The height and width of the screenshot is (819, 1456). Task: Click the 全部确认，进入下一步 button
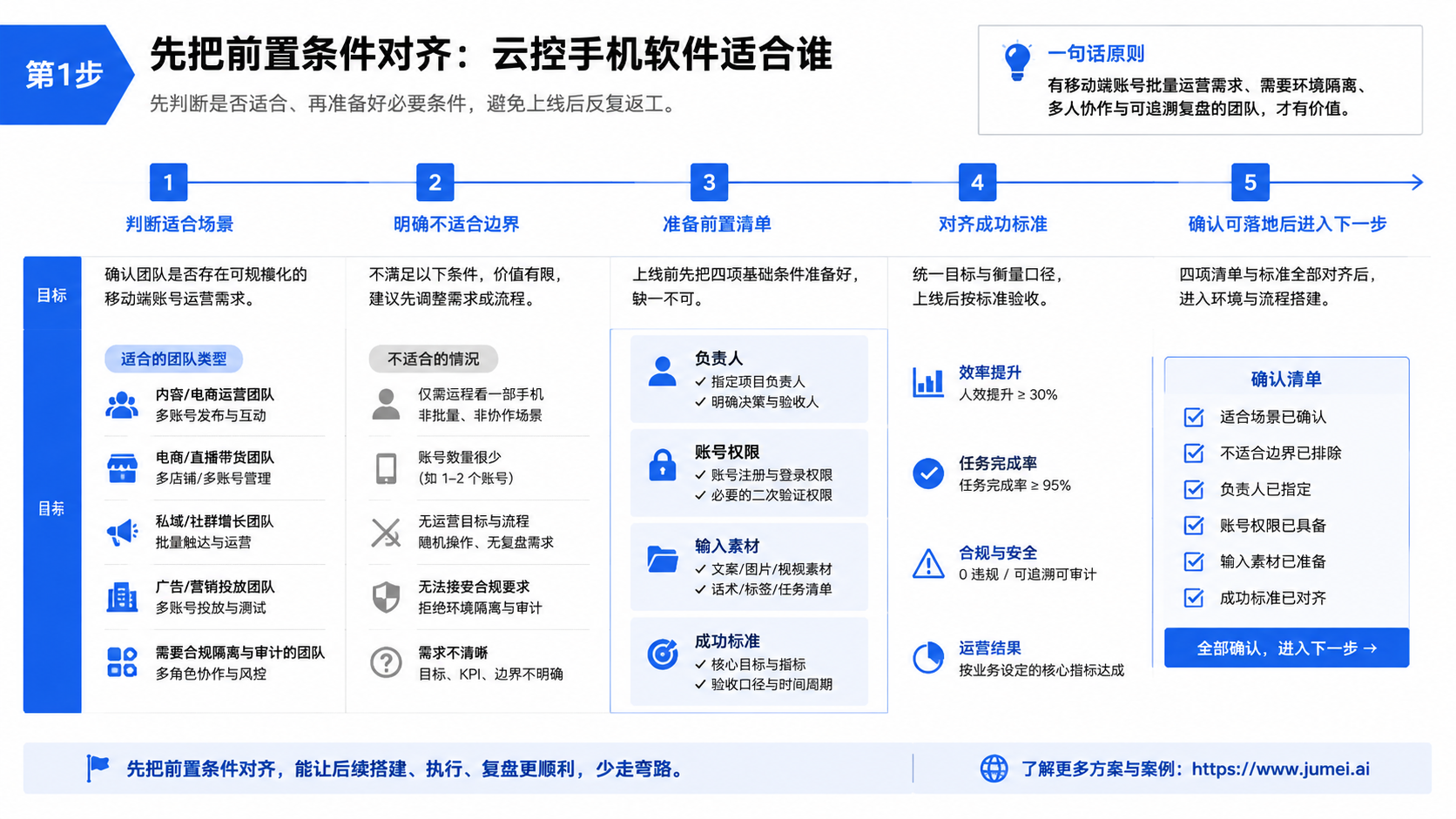pos(1286,648)
